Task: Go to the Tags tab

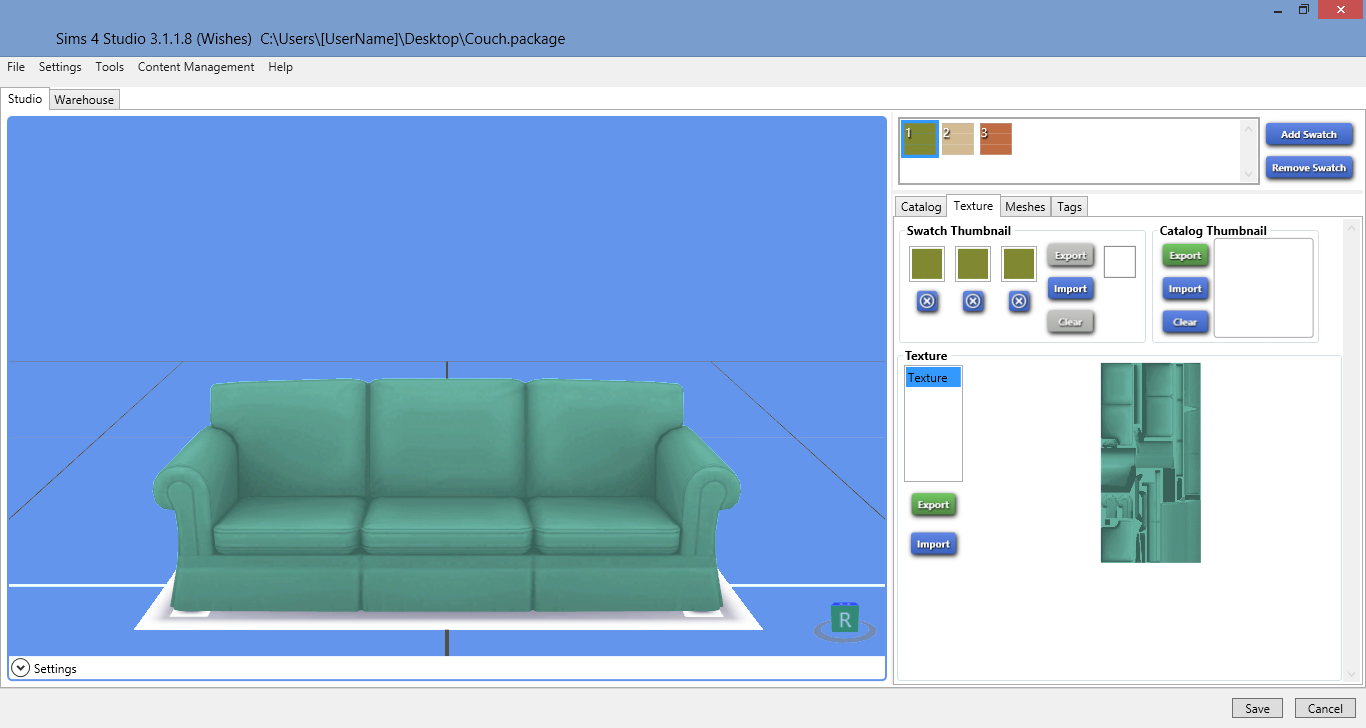Action: (1069, 207)
